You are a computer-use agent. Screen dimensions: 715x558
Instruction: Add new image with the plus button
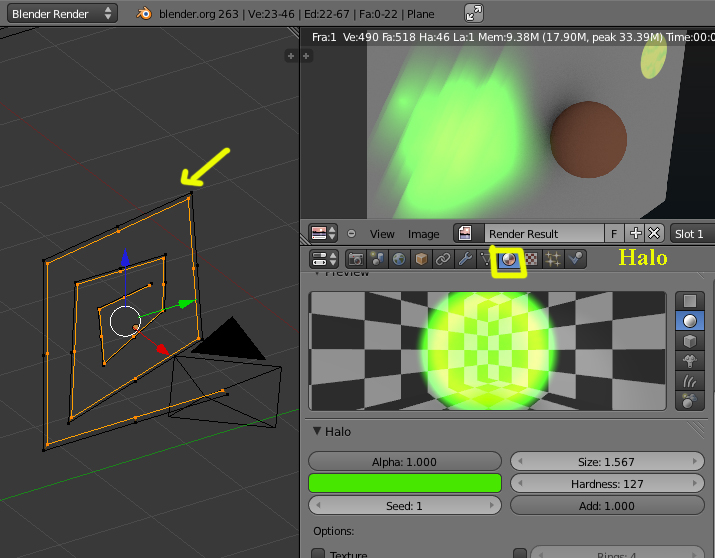[635, 233]
